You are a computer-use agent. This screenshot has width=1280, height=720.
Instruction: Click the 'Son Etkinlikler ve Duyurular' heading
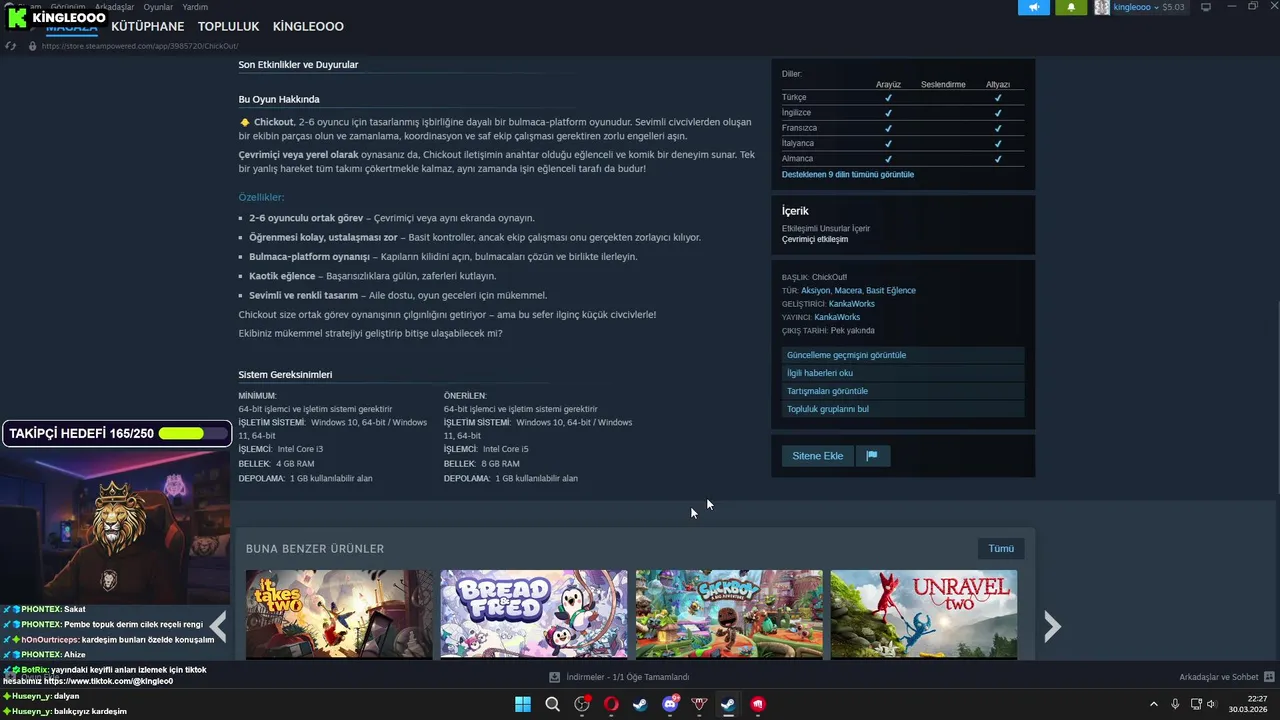pos(298,65)
